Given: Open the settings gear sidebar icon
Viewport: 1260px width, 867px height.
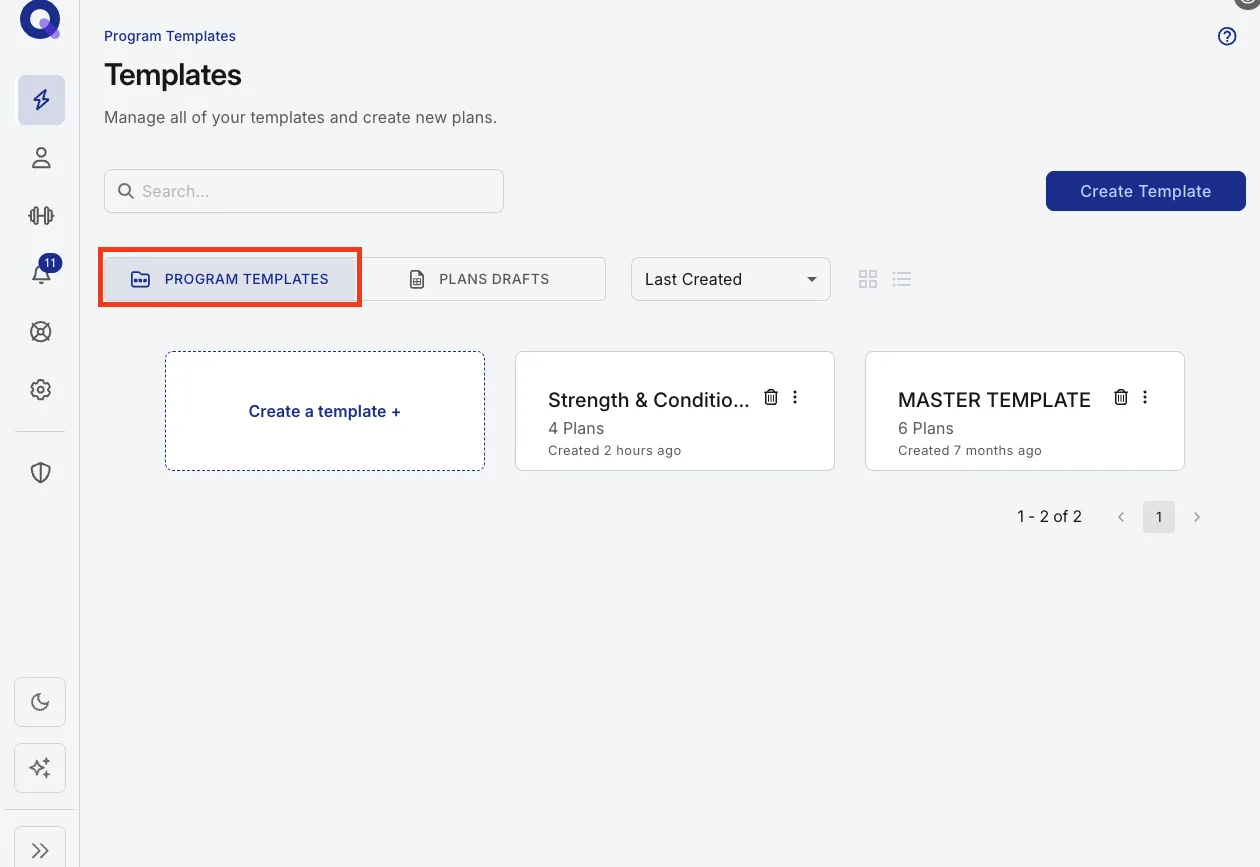Looking at the screenshot, I should pyautogui.click(x=41, y=390).
